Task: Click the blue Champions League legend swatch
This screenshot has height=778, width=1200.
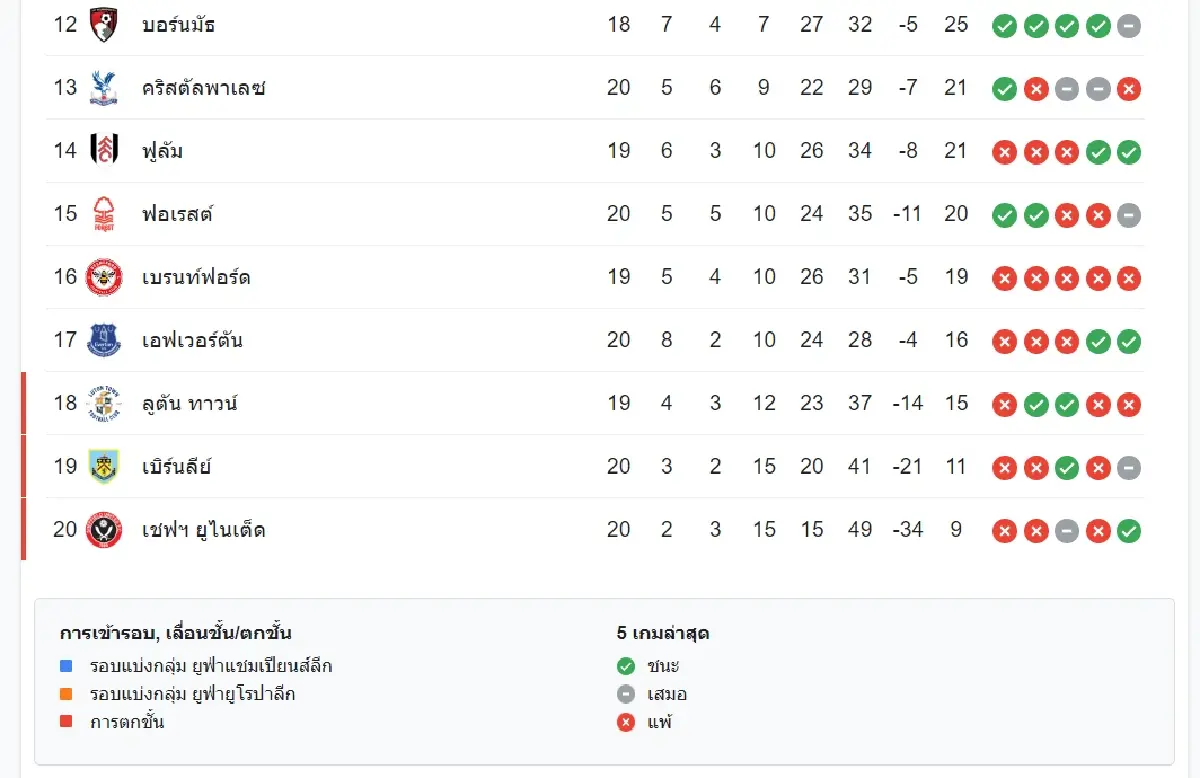Action: coord(66,665)
